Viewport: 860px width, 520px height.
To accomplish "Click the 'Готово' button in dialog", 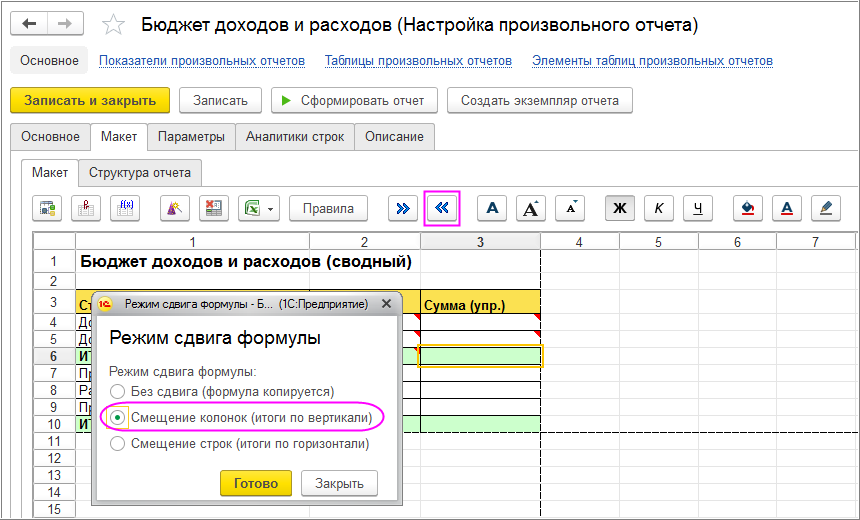I will coord(255,483).
